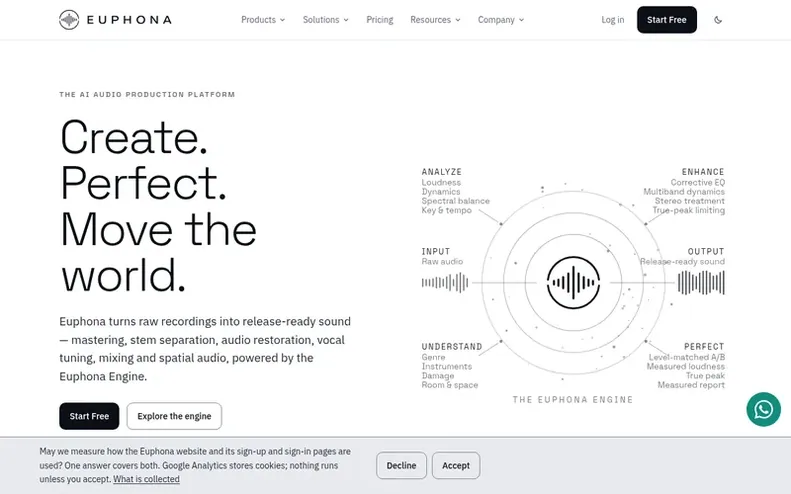
Task: Accept analytics cookies
Action: (x=456, y=465)
